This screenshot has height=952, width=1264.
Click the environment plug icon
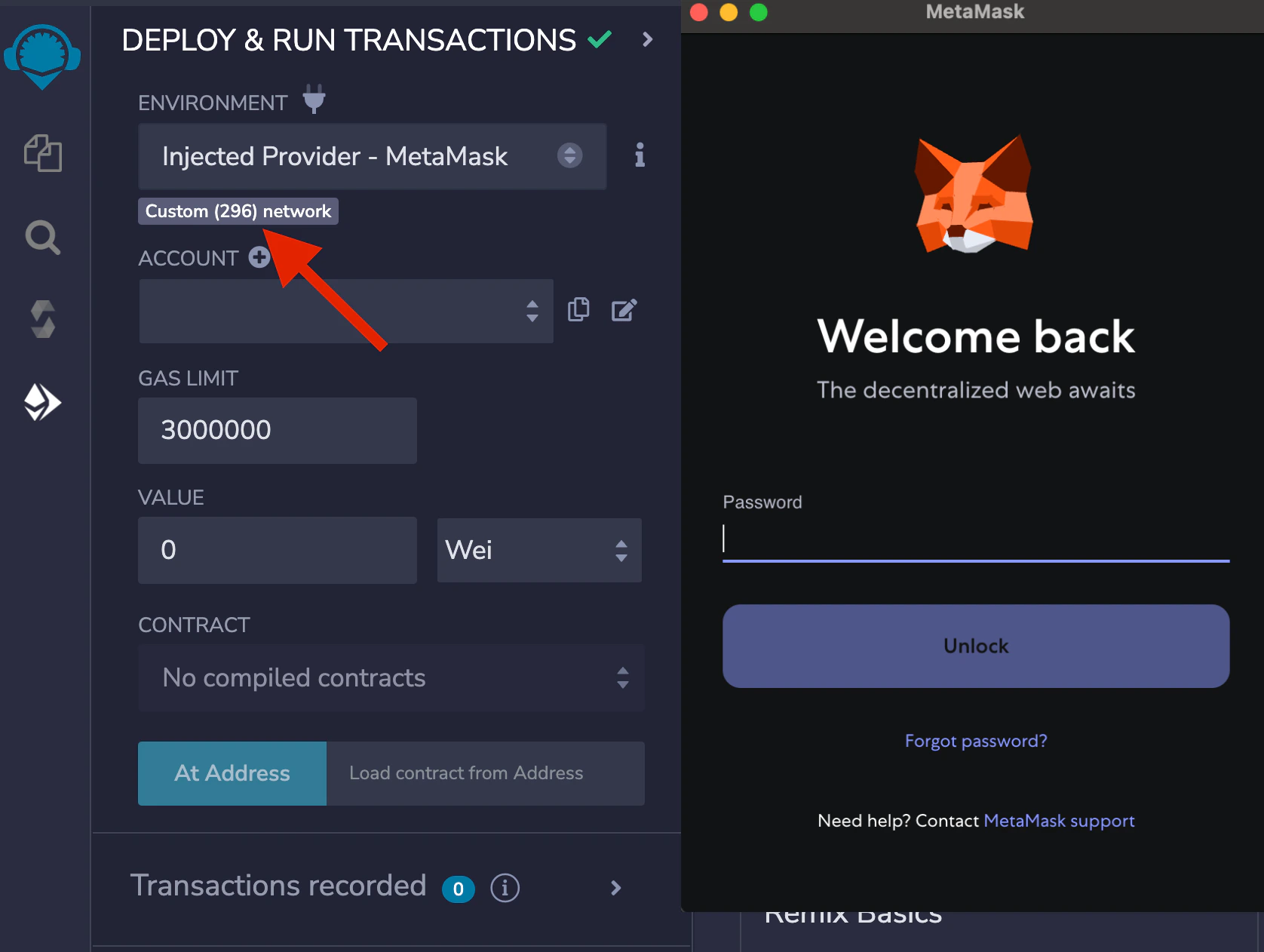pyautogui.click(x=314, y=99)
